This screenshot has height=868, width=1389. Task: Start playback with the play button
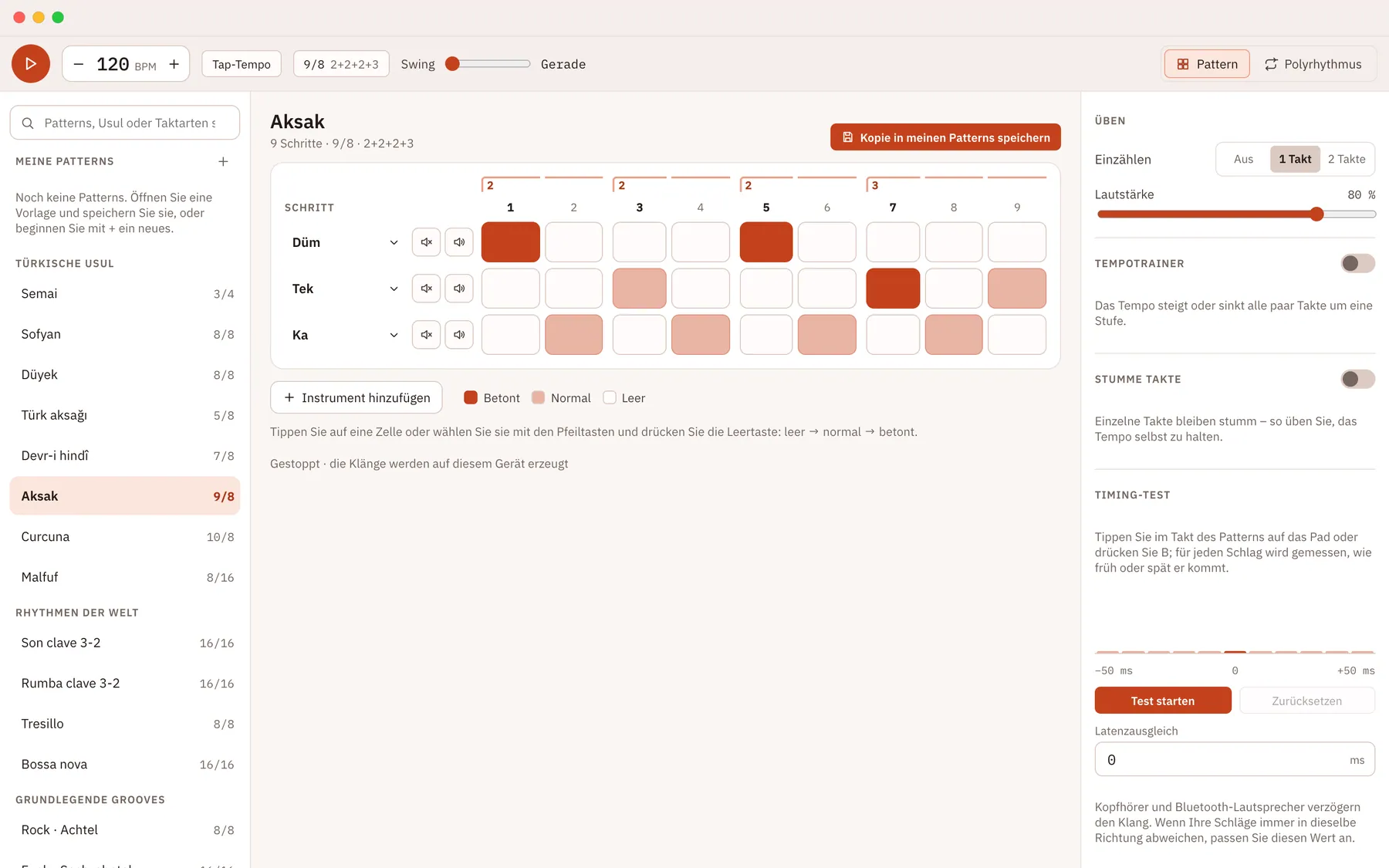[x=31, y=64]
